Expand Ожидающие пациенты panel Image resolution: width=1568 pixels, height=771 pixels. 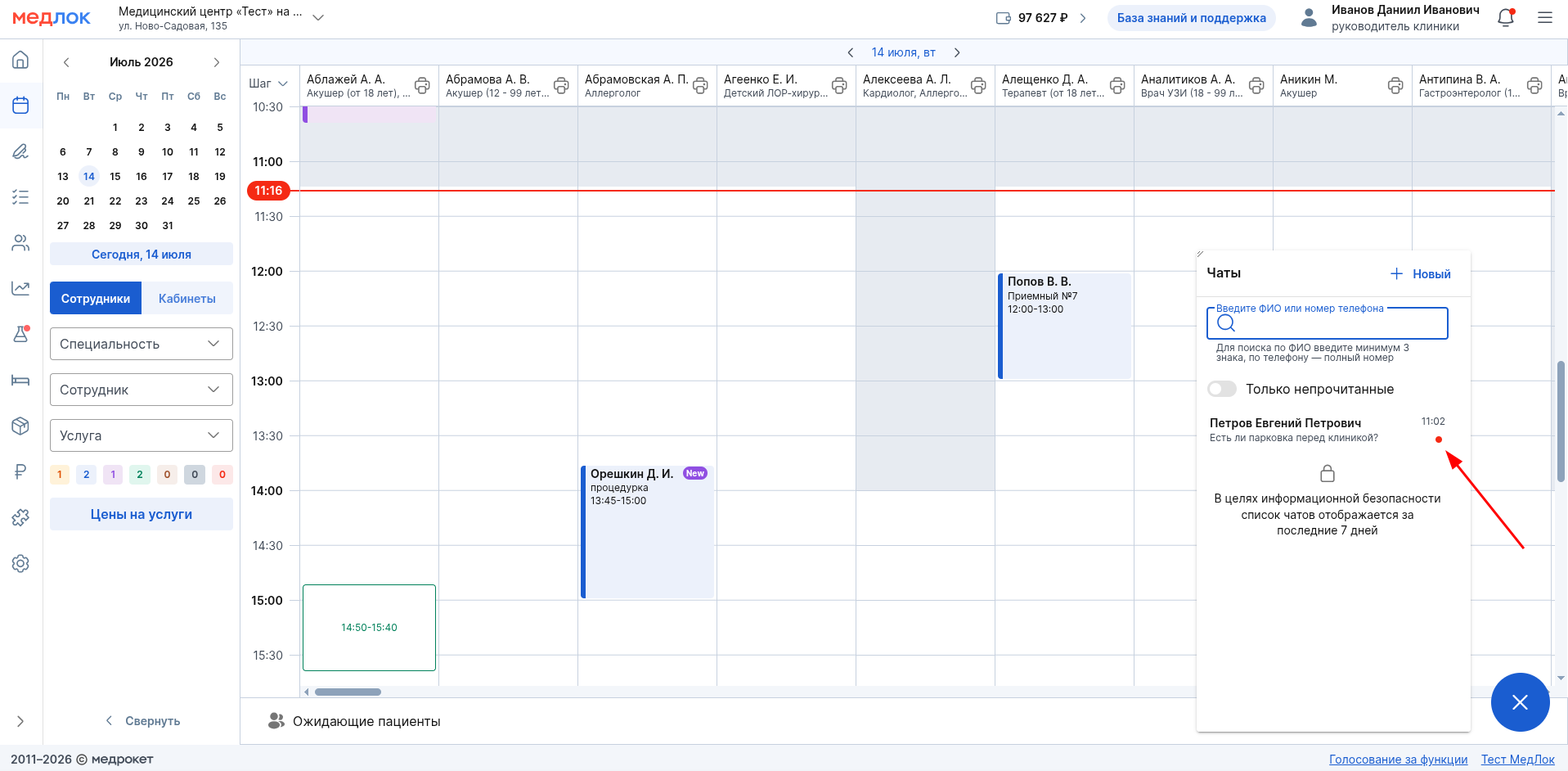[355, 721]
